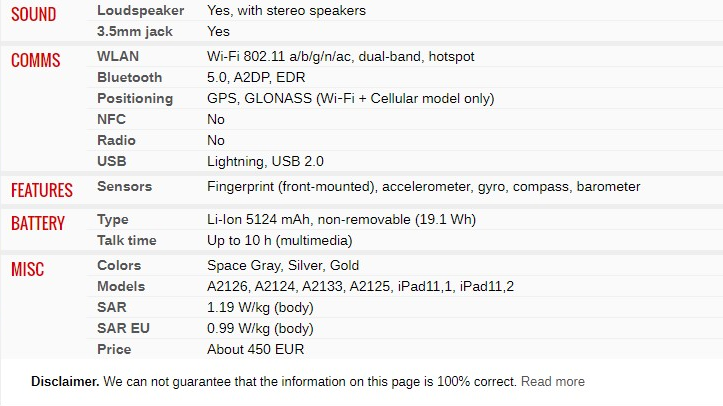Click the SAR EU label

point(123,329)
